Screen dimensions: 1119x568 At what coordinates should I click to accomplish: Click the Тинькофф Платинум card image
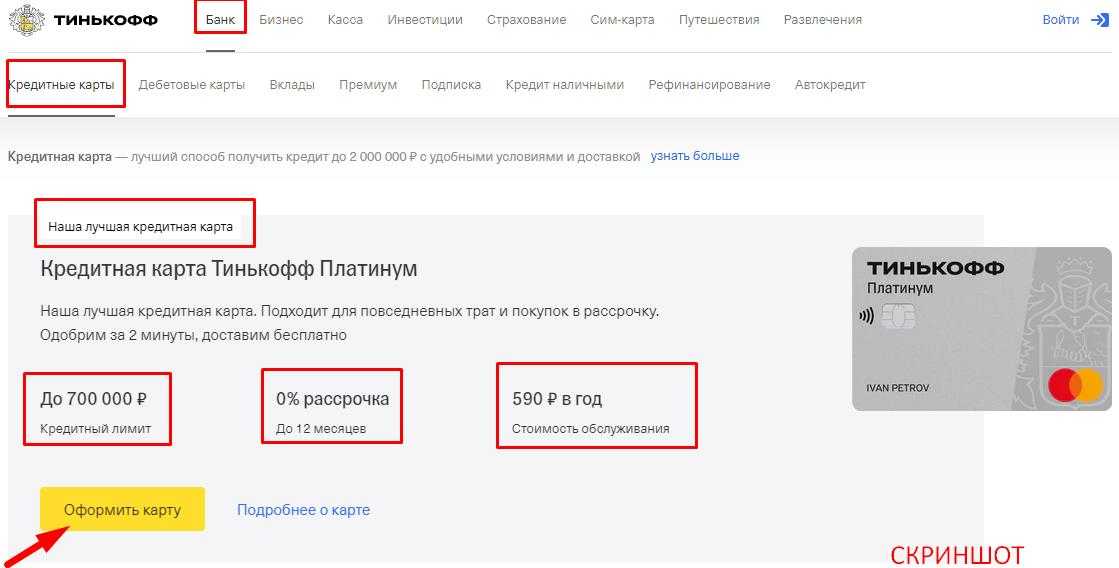coord(981,329)
